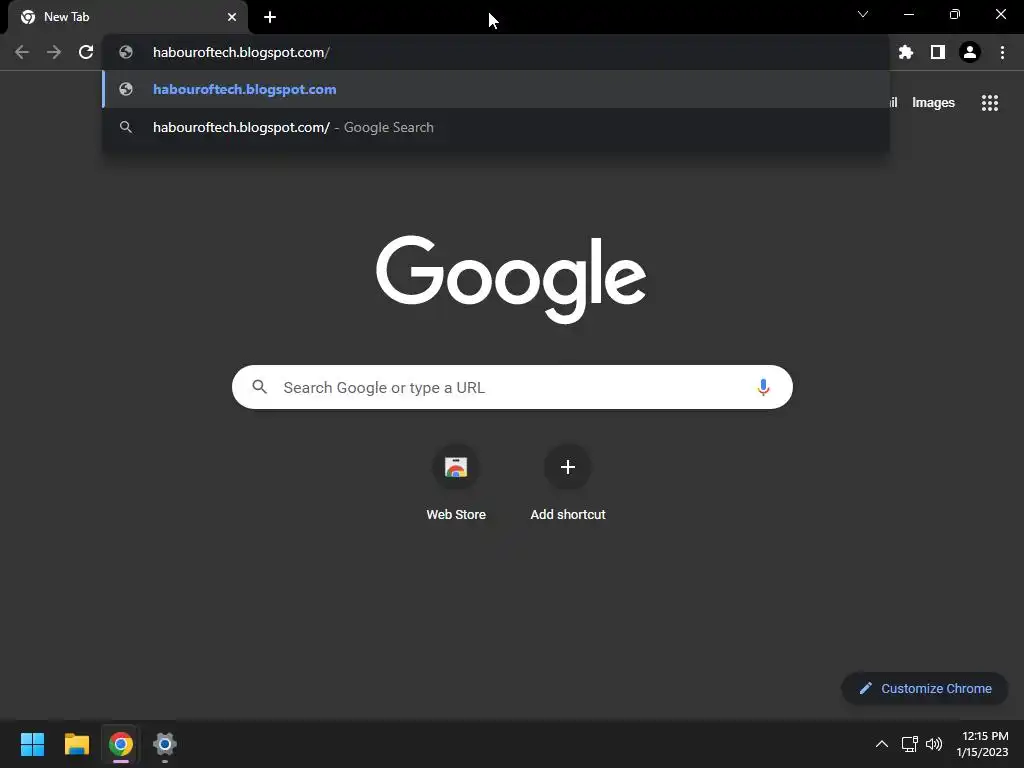
Task: Open the Extensions puzzle icon
Action: [x=905, y=52]
